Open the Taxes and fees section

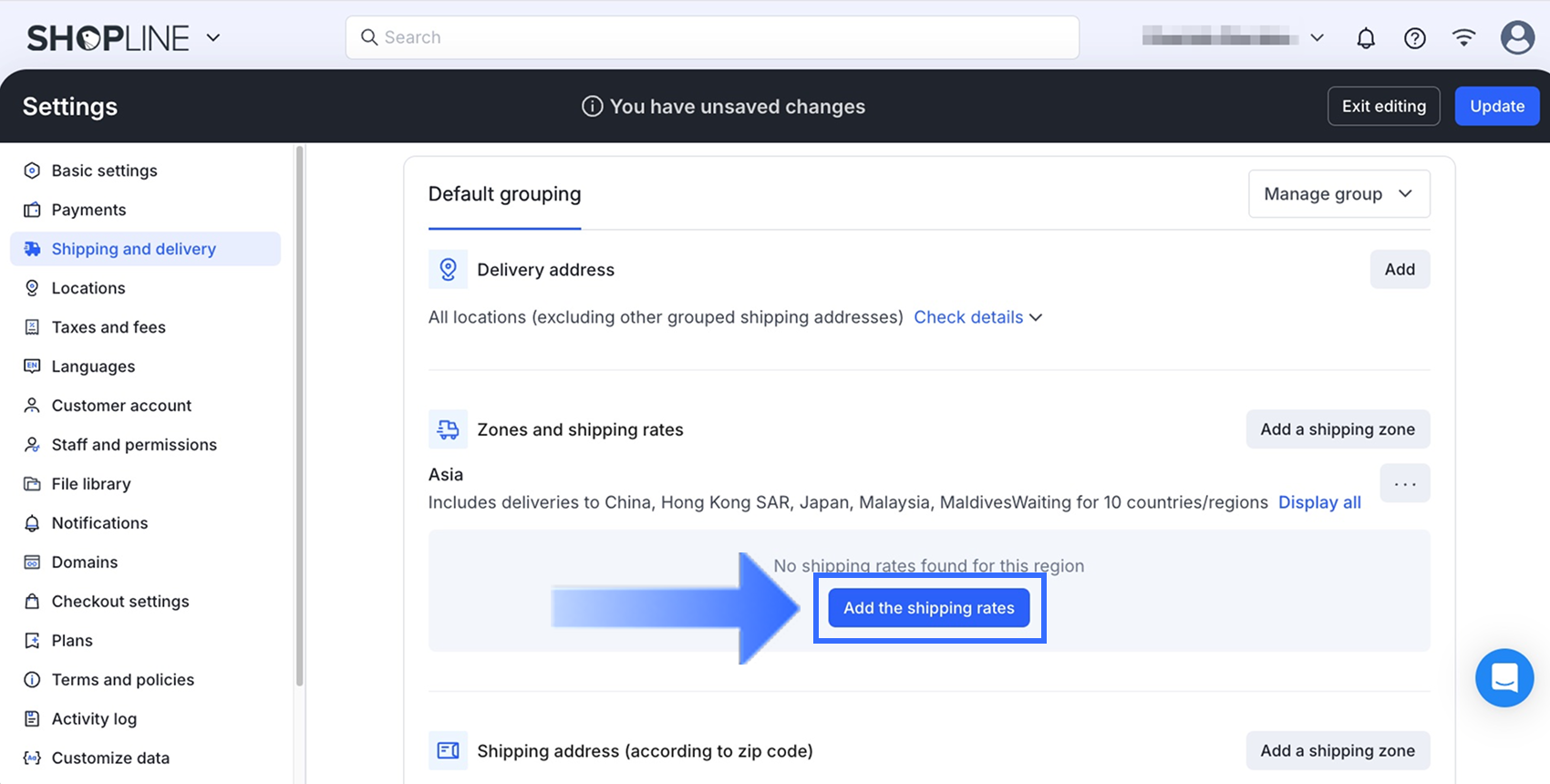(x=108, y=327)
